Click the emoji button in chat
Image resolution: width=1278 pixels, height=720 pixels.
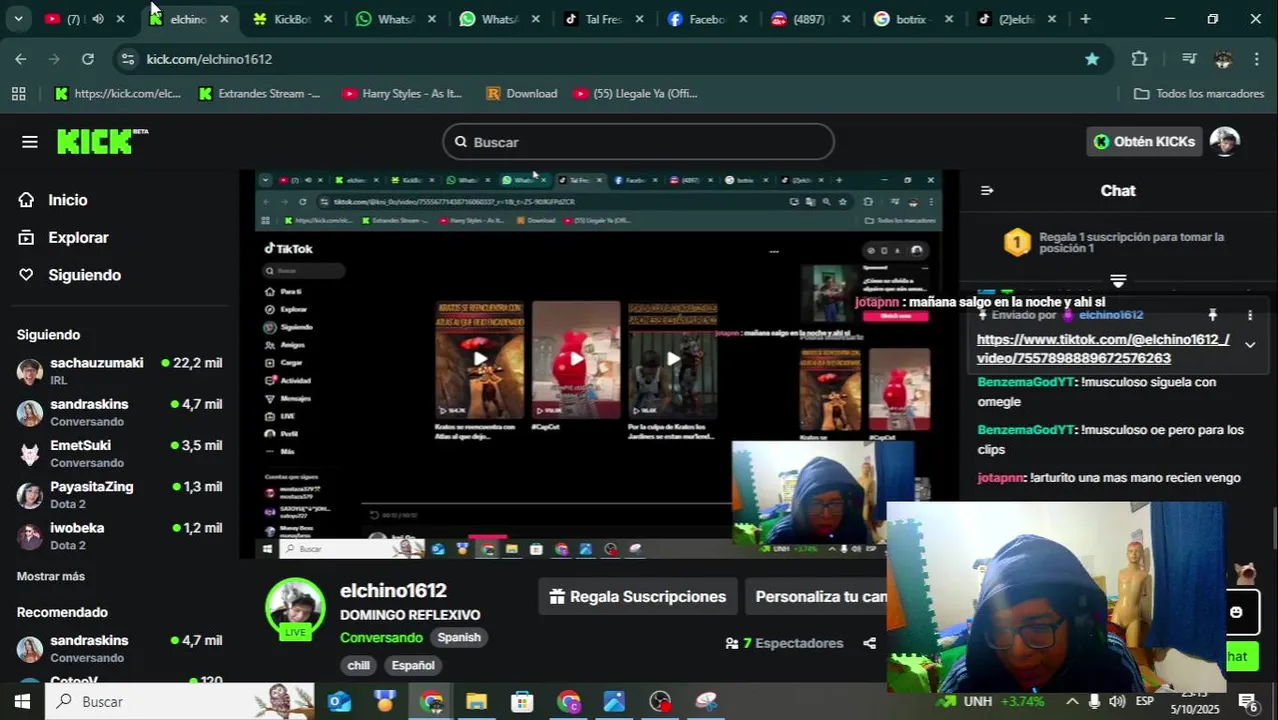pyautogui.click(x=1236, y=612)
